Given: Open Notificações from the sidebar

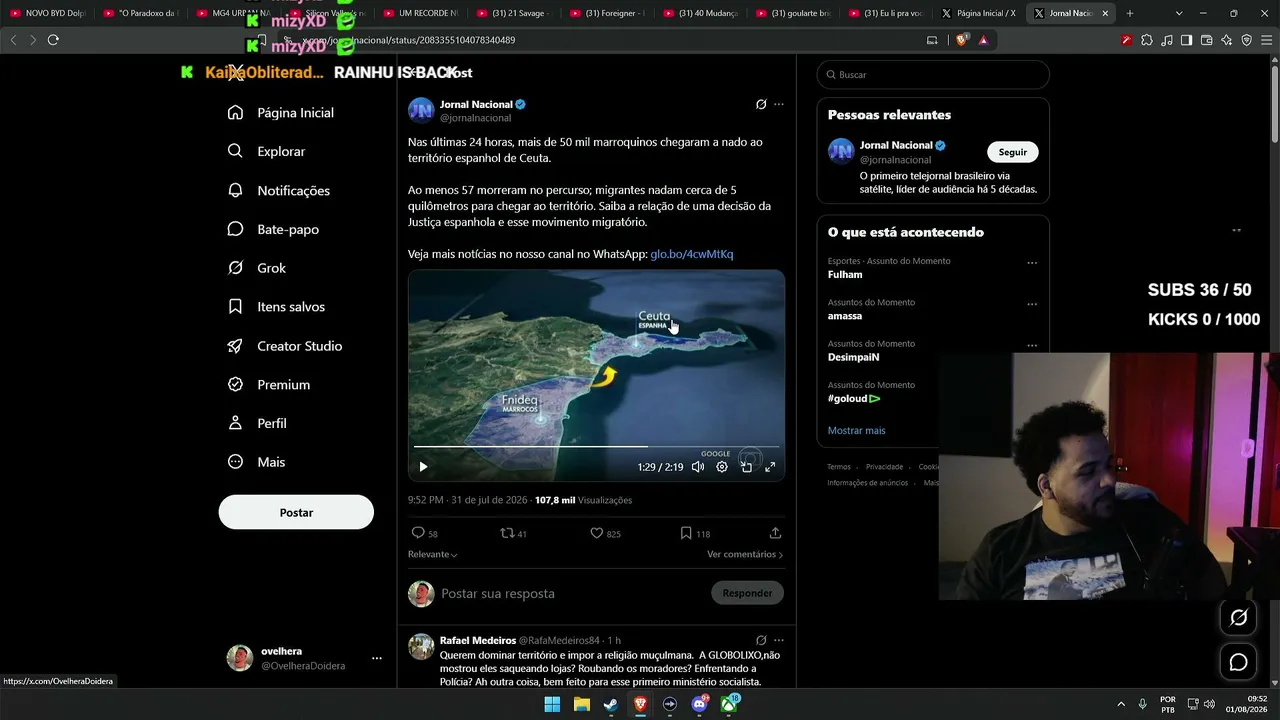Looking at the screenshot, I should (279, 191).
